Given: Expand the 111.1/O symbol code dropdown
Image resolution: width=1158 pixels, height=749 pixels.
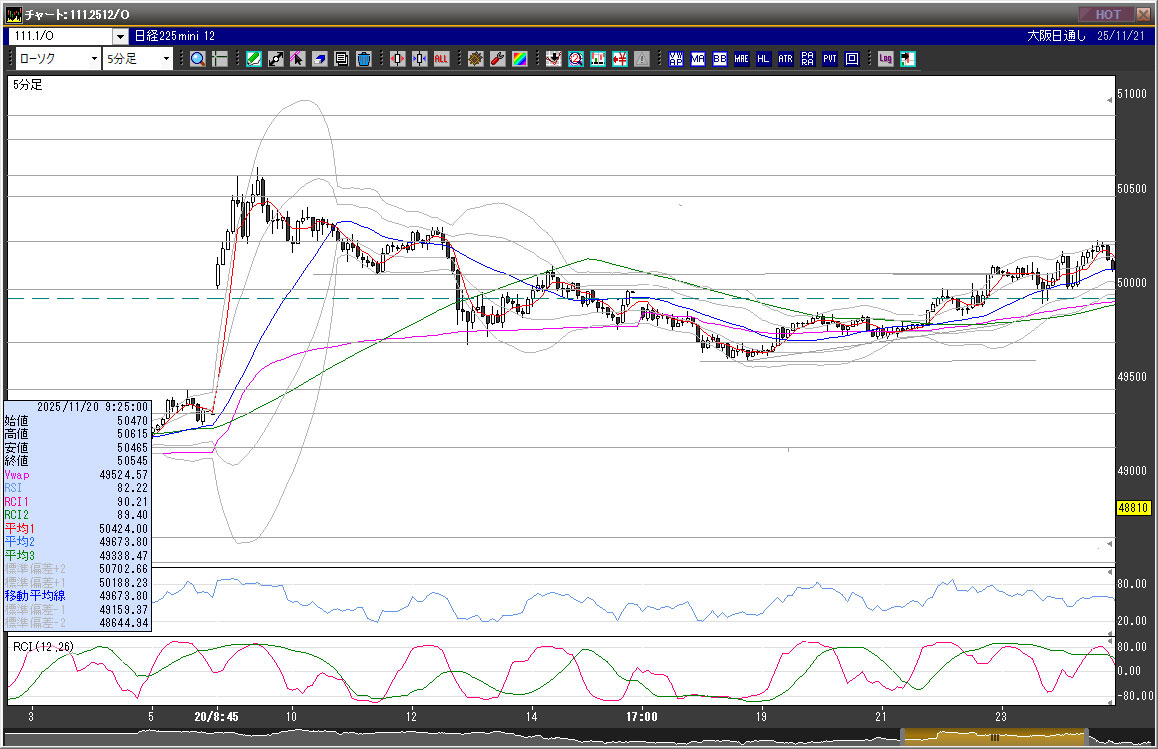Looking at the screenshot, I should pyautogui.click(x=120, y=36).
